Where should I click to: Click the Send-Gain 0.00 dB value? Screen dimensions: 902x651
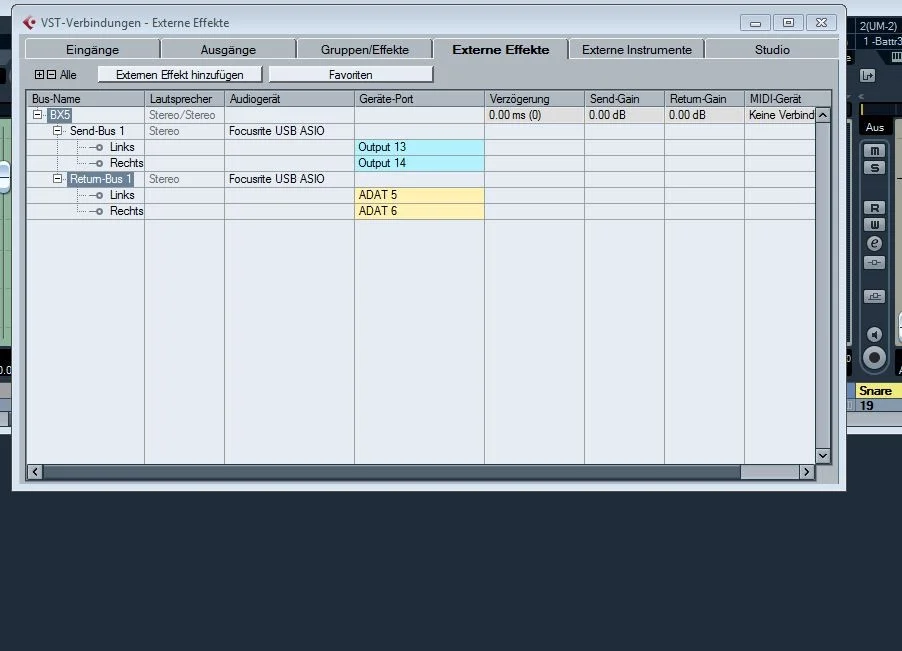coord(624,115)
